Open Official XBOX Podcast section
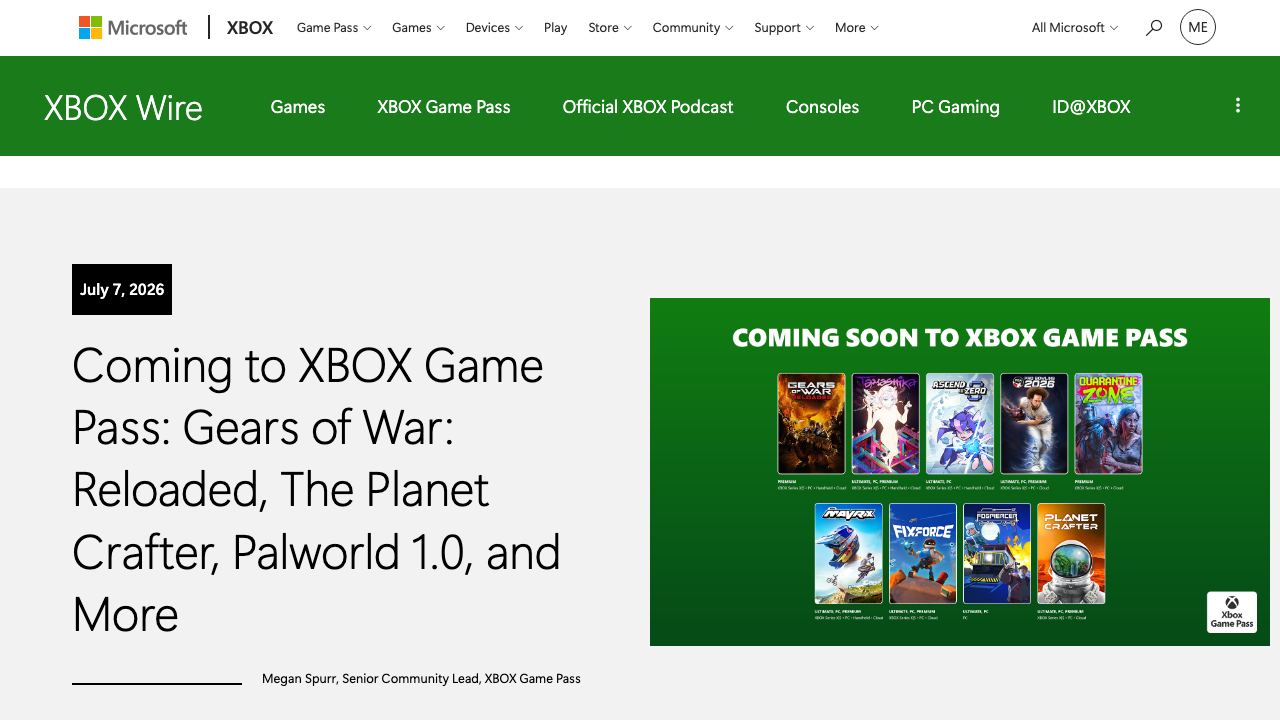1280x720 pixels. pos(648,107)
